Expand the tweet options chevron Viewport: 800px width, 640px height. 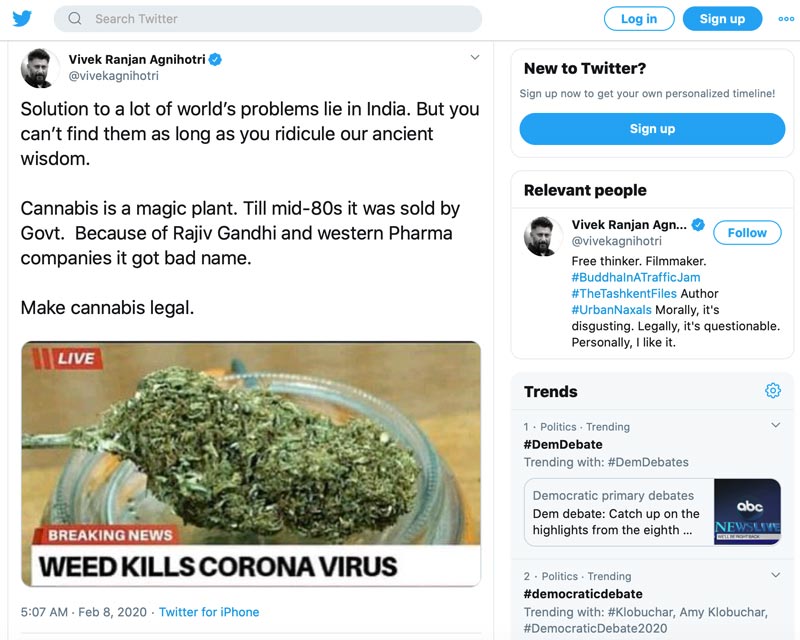[x=475, y=58]
